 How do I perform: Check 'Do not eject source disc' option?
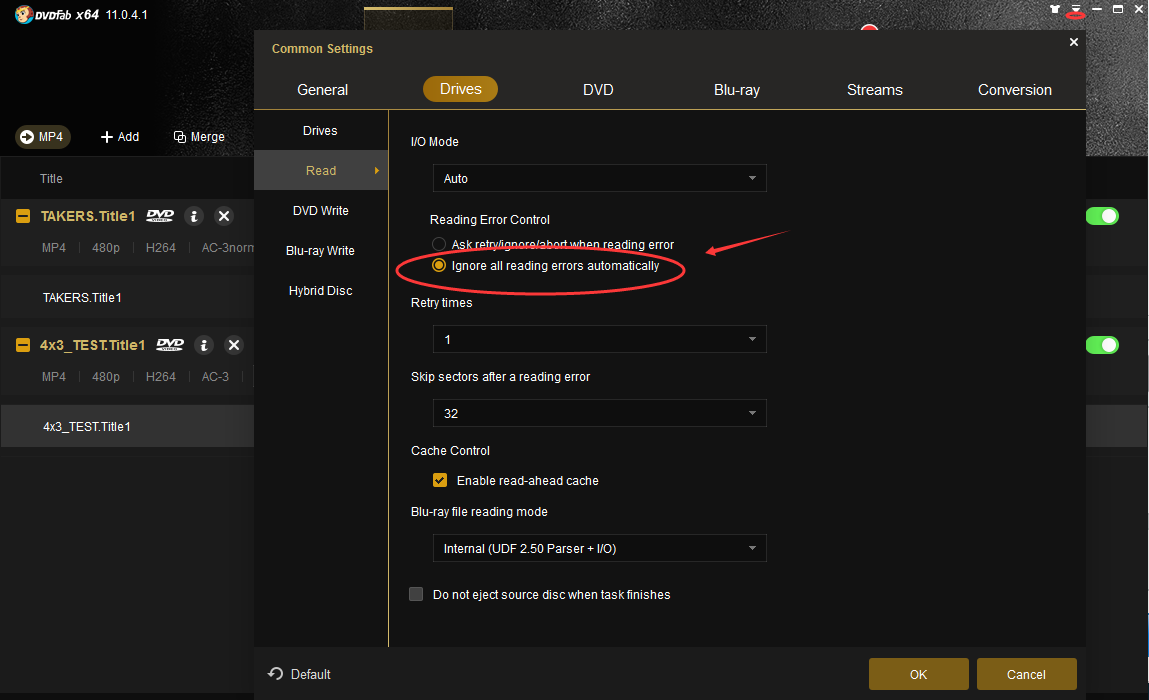click(x=416, y=594)
